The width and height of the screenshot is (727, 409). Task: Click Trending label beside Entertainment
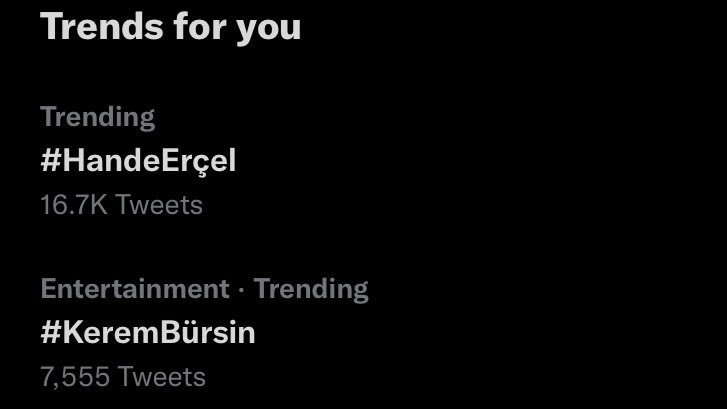[310, 289]
